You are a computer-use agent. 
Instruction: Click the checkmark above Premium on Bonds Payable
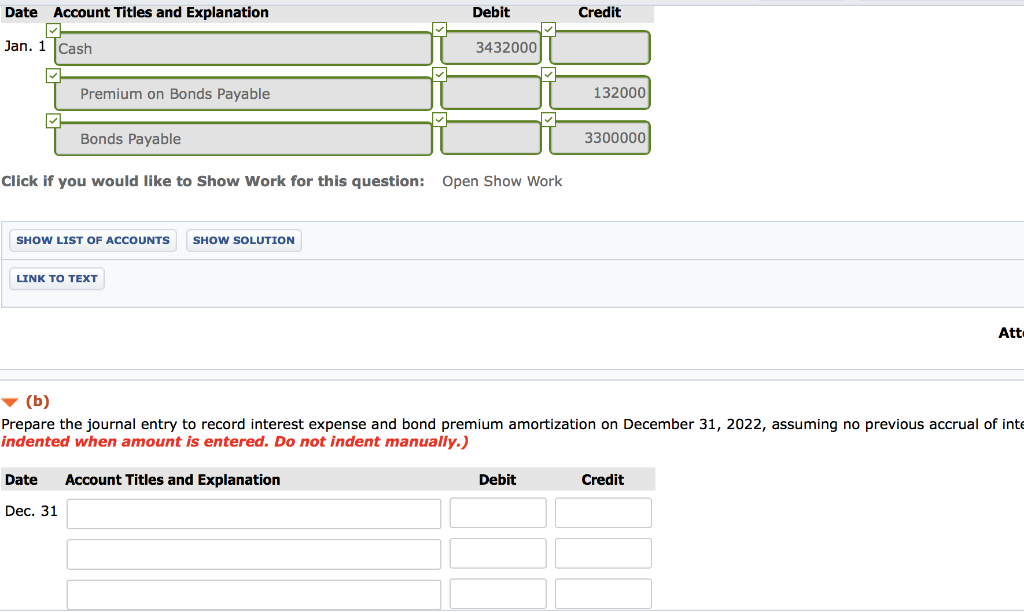53,75
